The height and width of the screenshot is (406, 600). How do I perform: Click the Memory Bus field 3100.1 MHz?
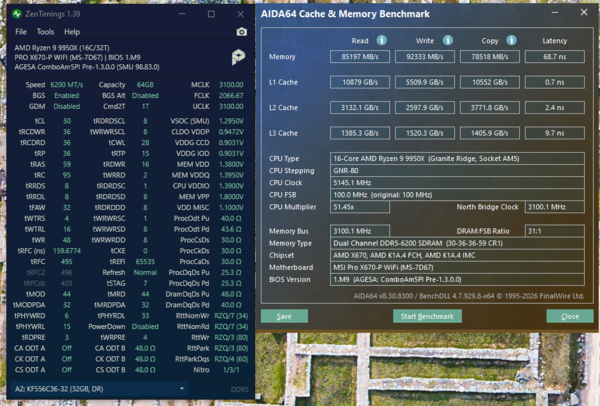click(x=360, y=231)
